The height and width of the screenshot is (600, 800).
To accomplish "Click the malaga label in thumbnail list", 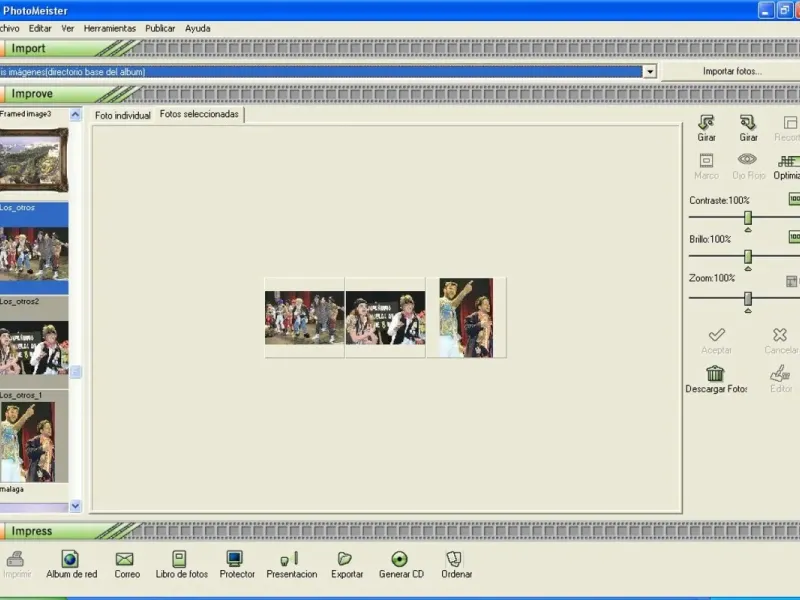I will [12, 489].
